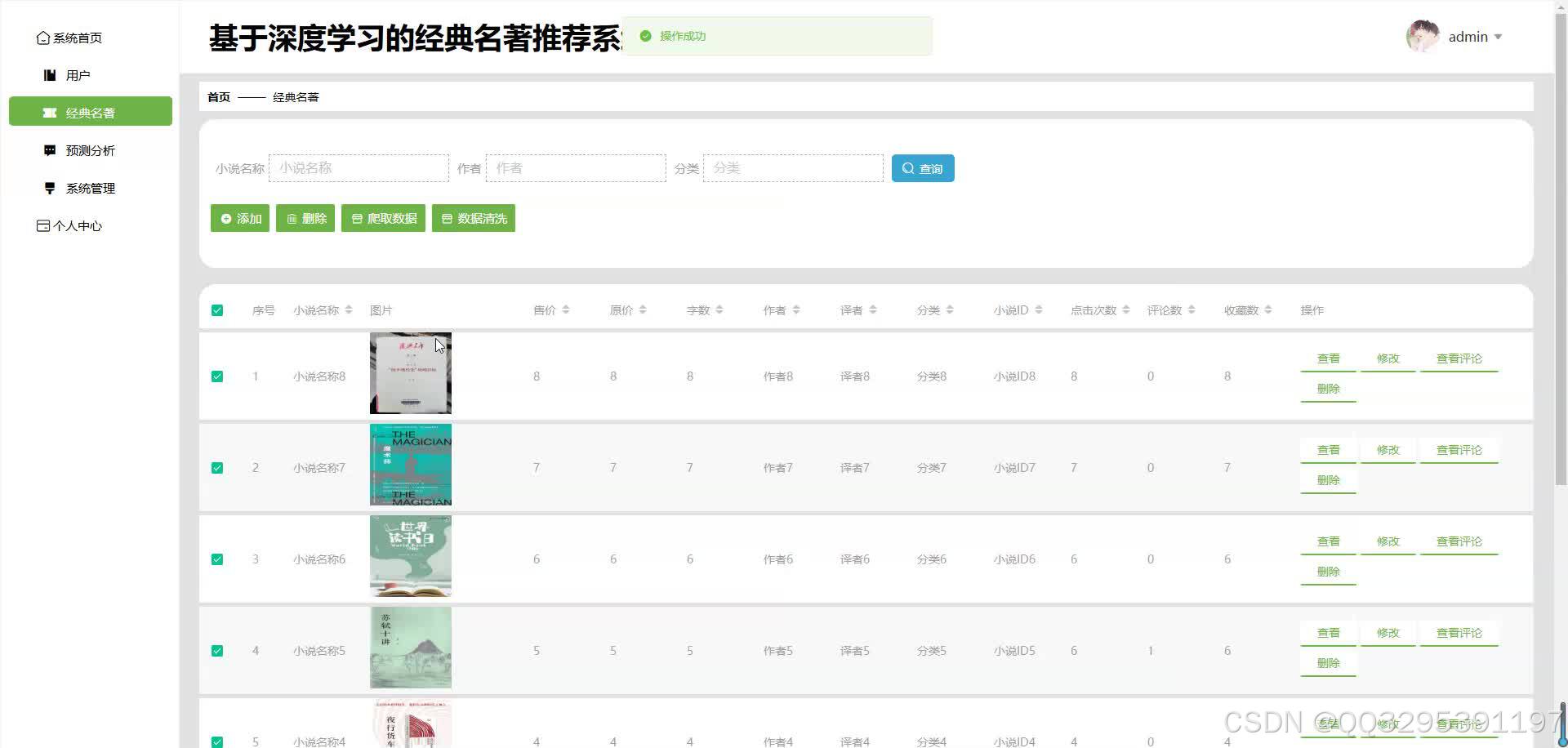This screenshot has width=1568, height=748.
Task: Open 系统管理 via its sidebar icon
Action: click(x=49, y=188)
